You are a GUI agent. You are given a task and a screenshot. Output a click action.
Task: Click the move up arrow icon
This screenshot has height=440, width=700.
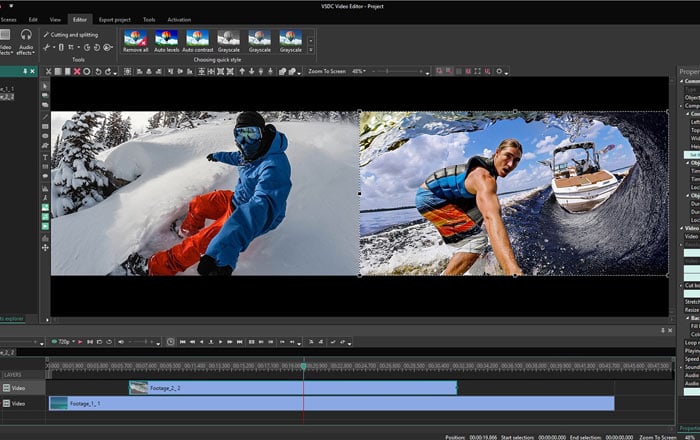pos(242,71)
